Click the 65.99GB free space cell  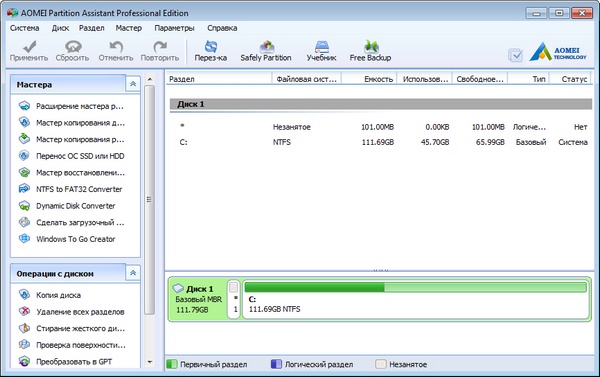pos(490,142)
